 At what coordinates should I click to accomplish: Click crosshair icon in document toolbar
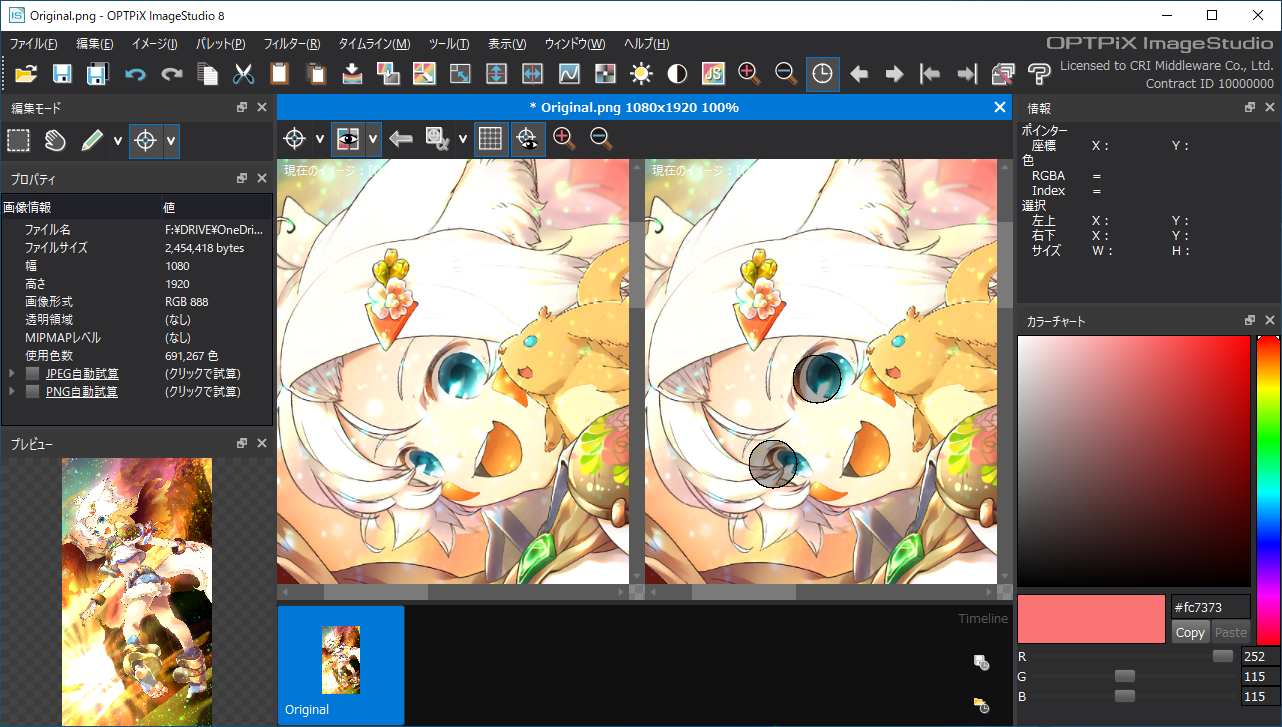click(x=295, y=139)
